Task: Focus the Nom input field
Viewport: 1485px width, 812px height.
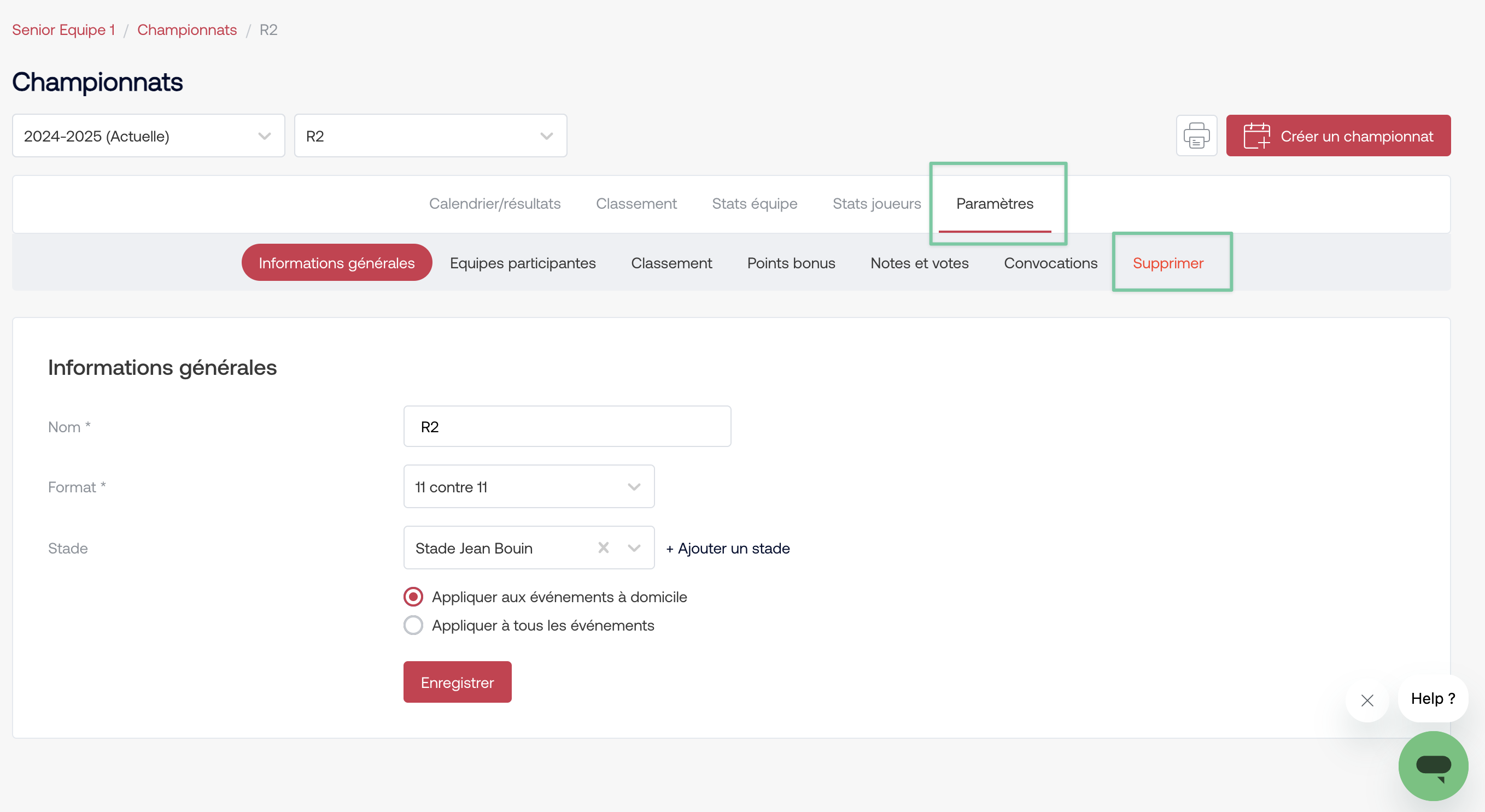Action: [567, 426]
